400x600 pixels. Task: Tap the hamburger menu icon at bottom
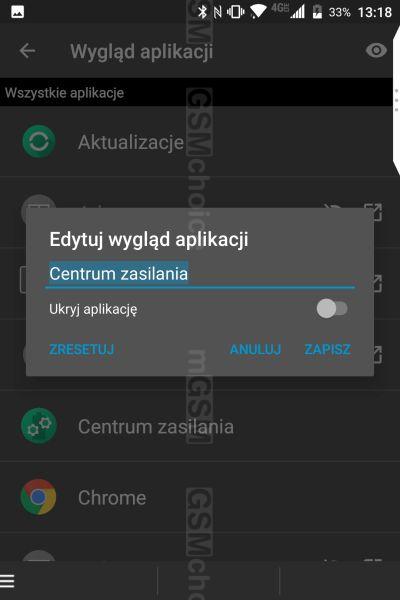[7, 580]
